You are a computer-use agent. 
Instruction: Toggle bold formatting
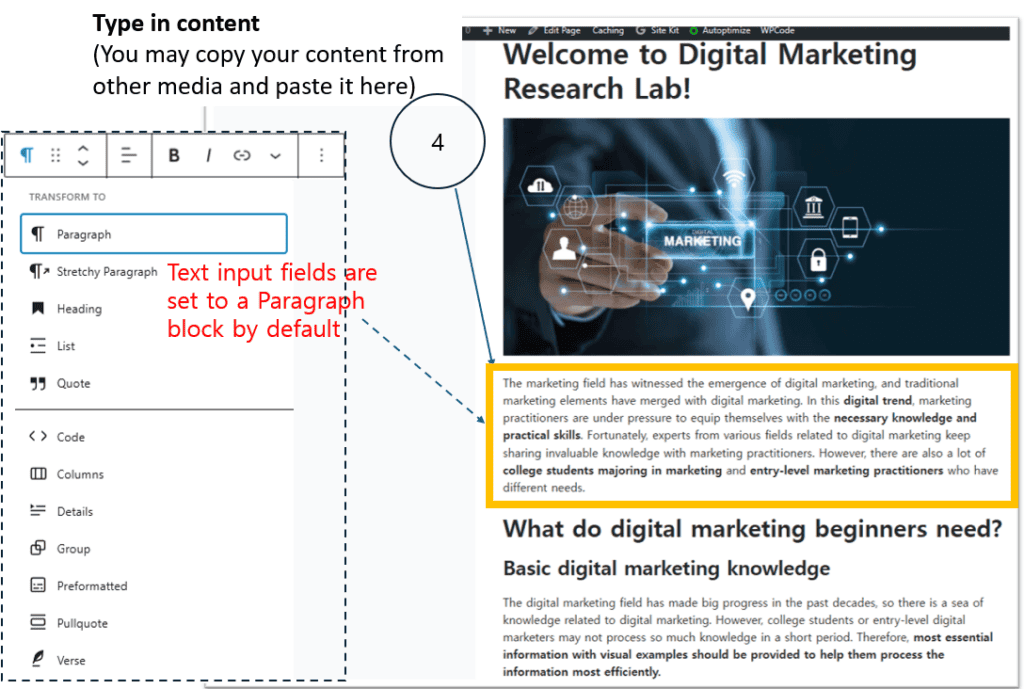[x=174, y=155]
